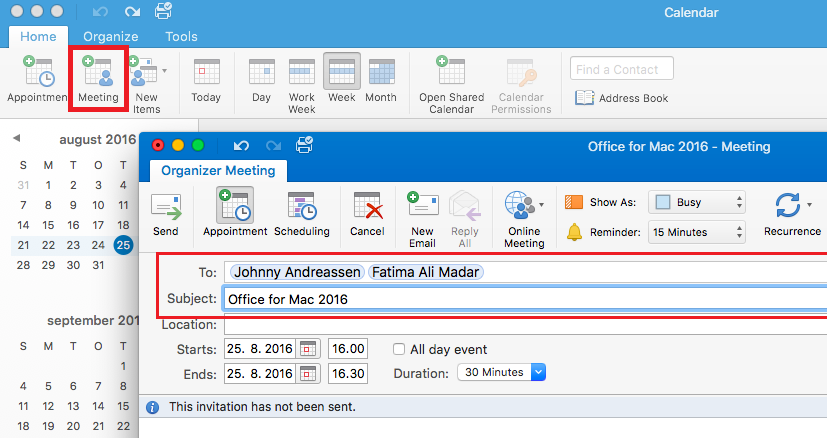827x438 pixels.
Task: Select Appointment view in meeting window
Action: click(235, 212)
